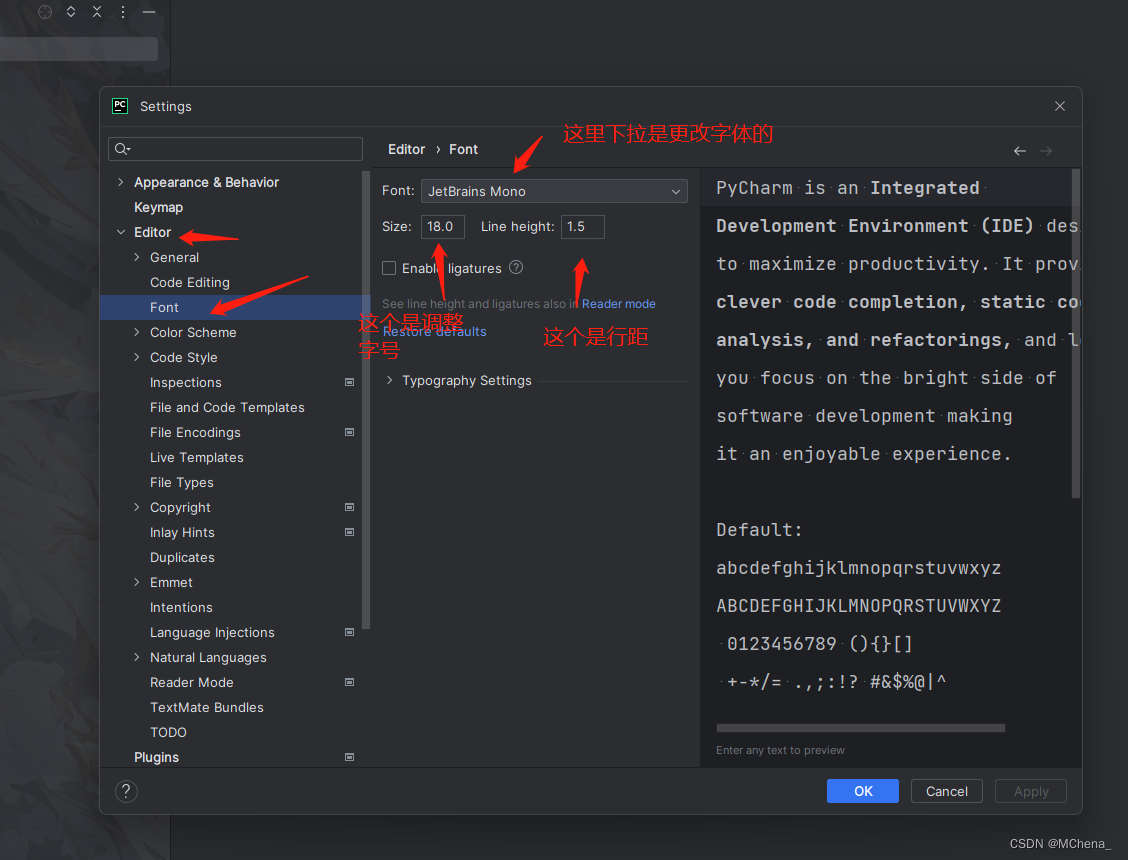Click the project-level icon beside File Encodings
This screenshot has height=860, width=1128.
coord(350,433)
